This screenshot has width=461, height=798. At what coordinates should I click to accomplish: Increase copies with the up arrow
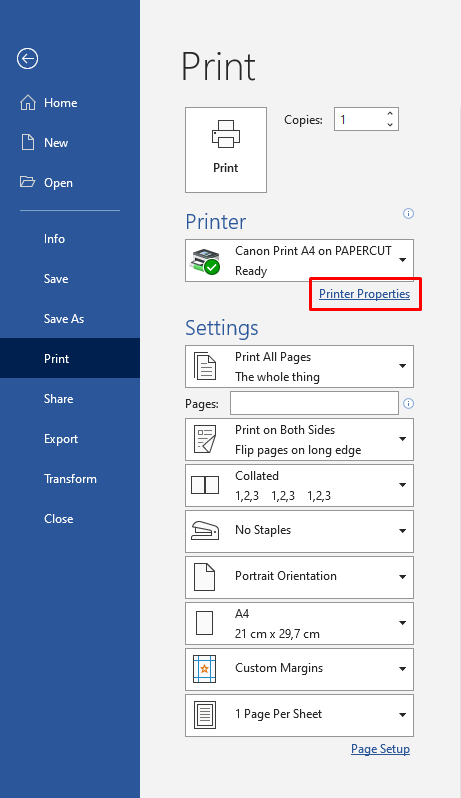coord(390,114)
